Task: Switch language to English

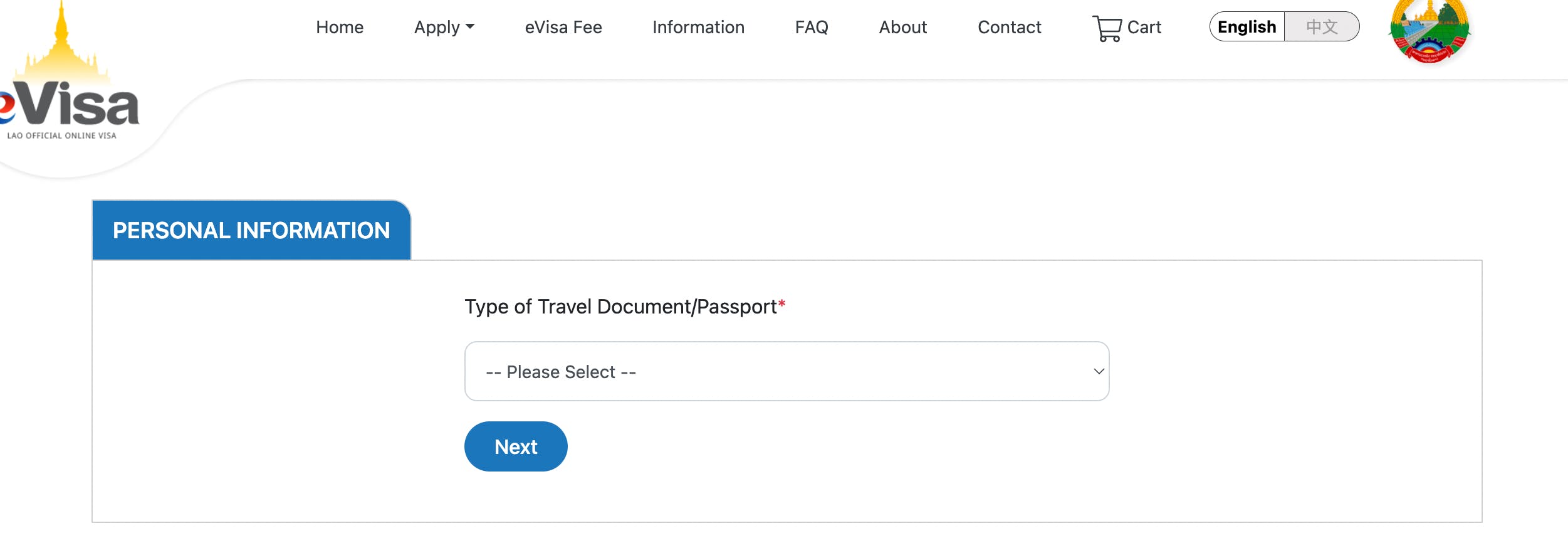Action: coord(1247,27)
